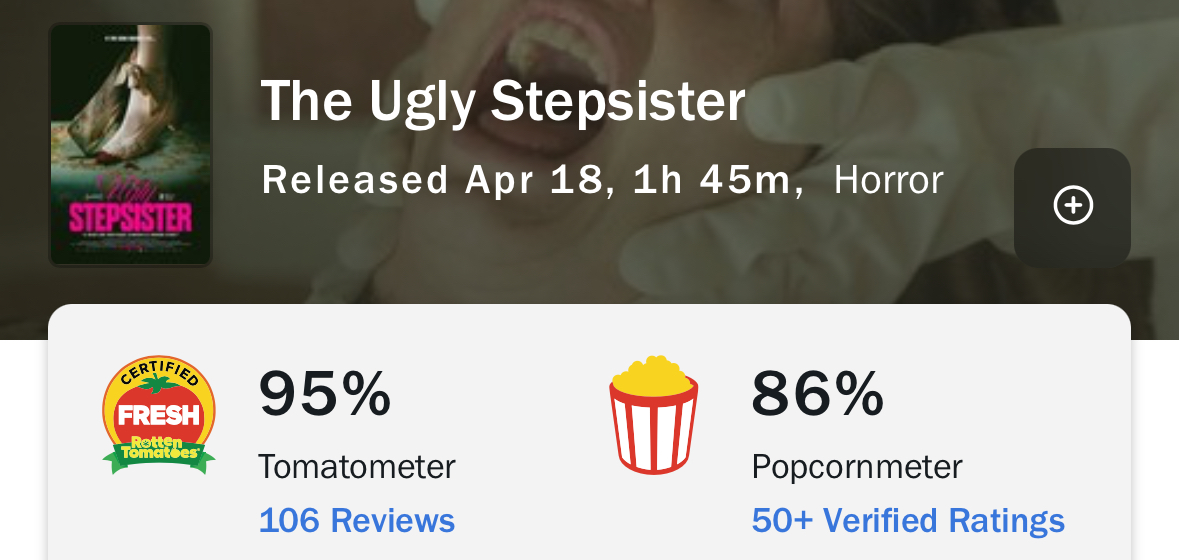
Task: Click the Popcornmeter label
Action: [x=856, y=467]
